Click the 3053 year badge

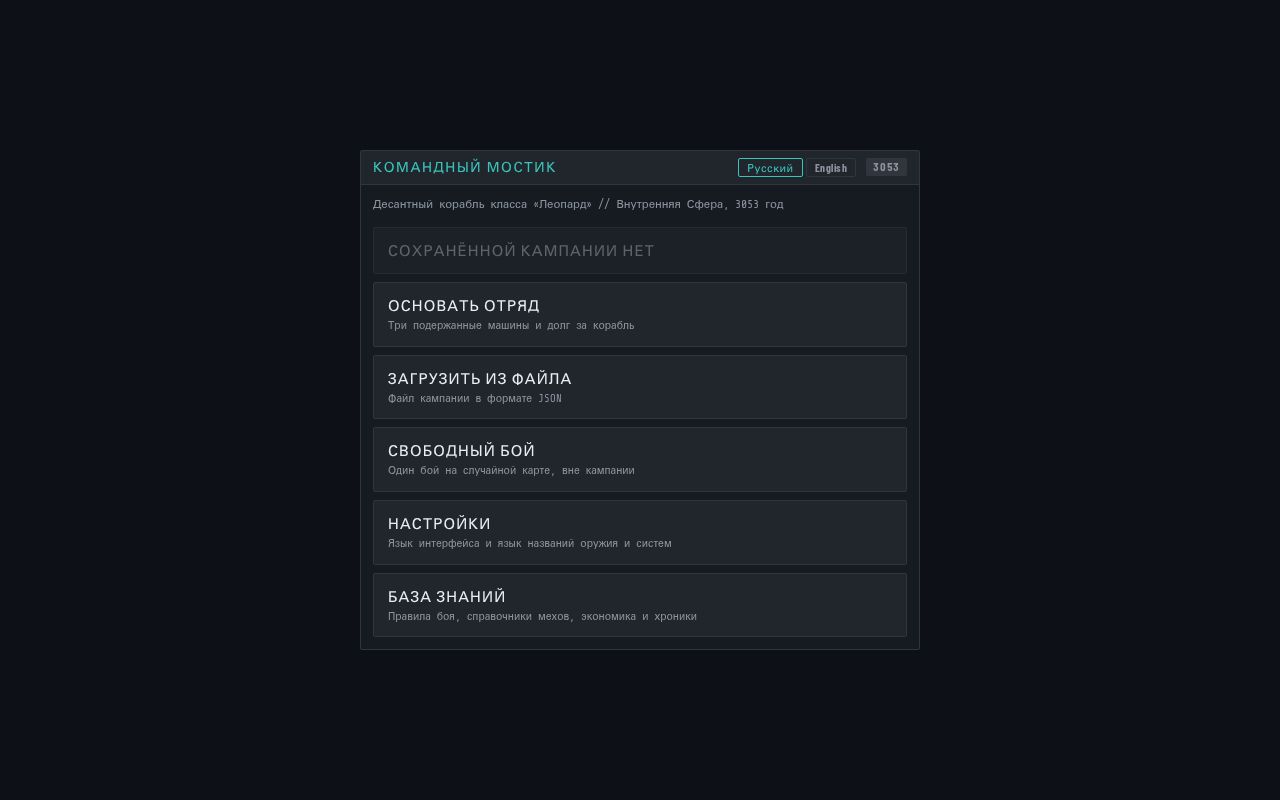coord(886,167)
